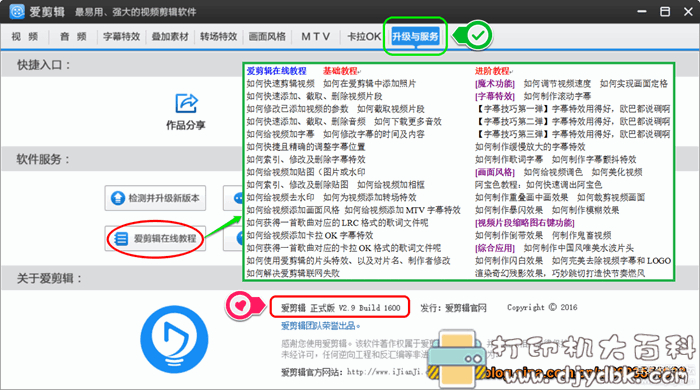
Task: Maximize the 爱剪辑 window
Action: click(665, 12)
